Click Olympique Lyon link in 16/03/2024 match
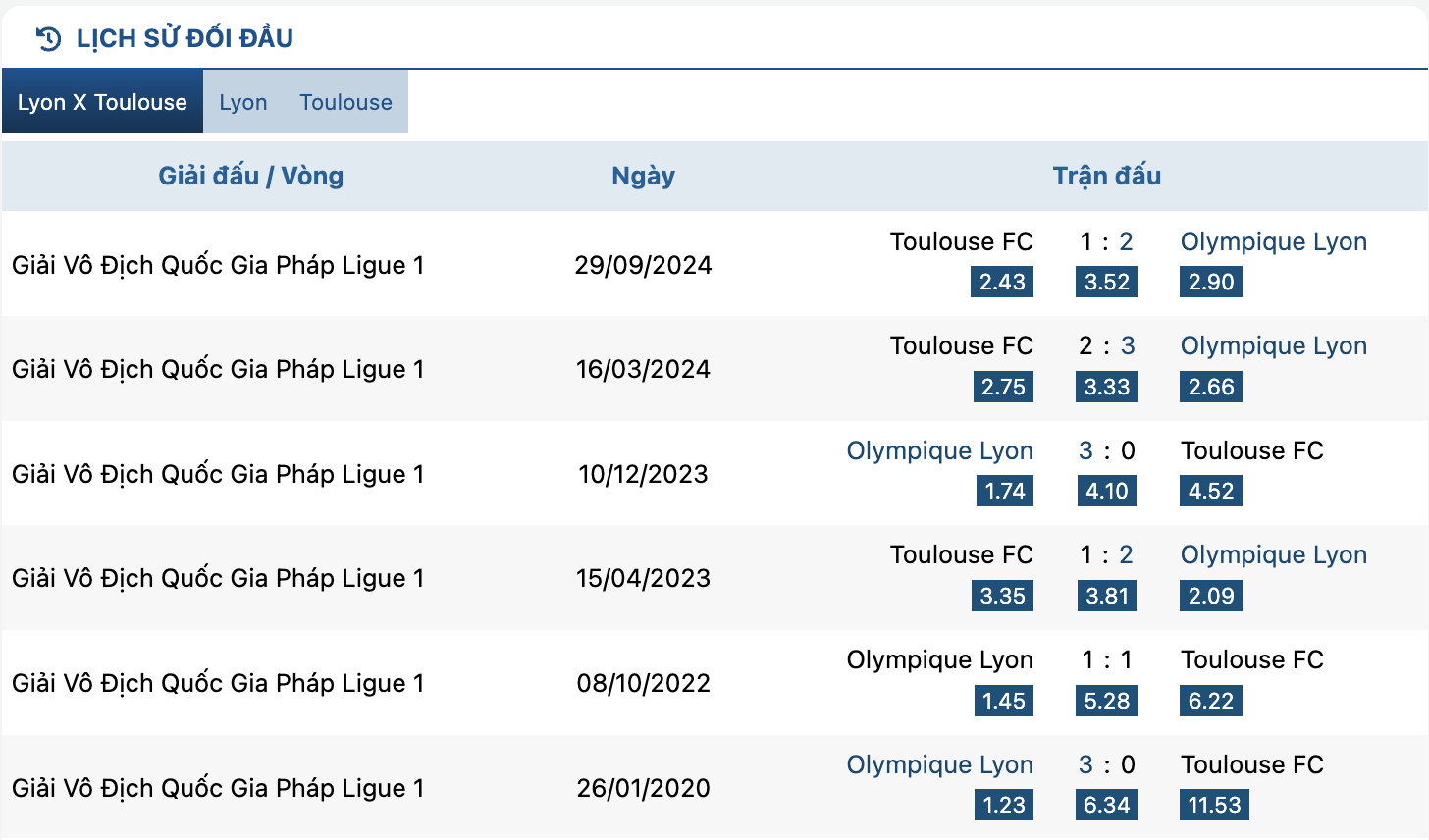Screen dimensions: 1429x840 tap(1273, 345)
